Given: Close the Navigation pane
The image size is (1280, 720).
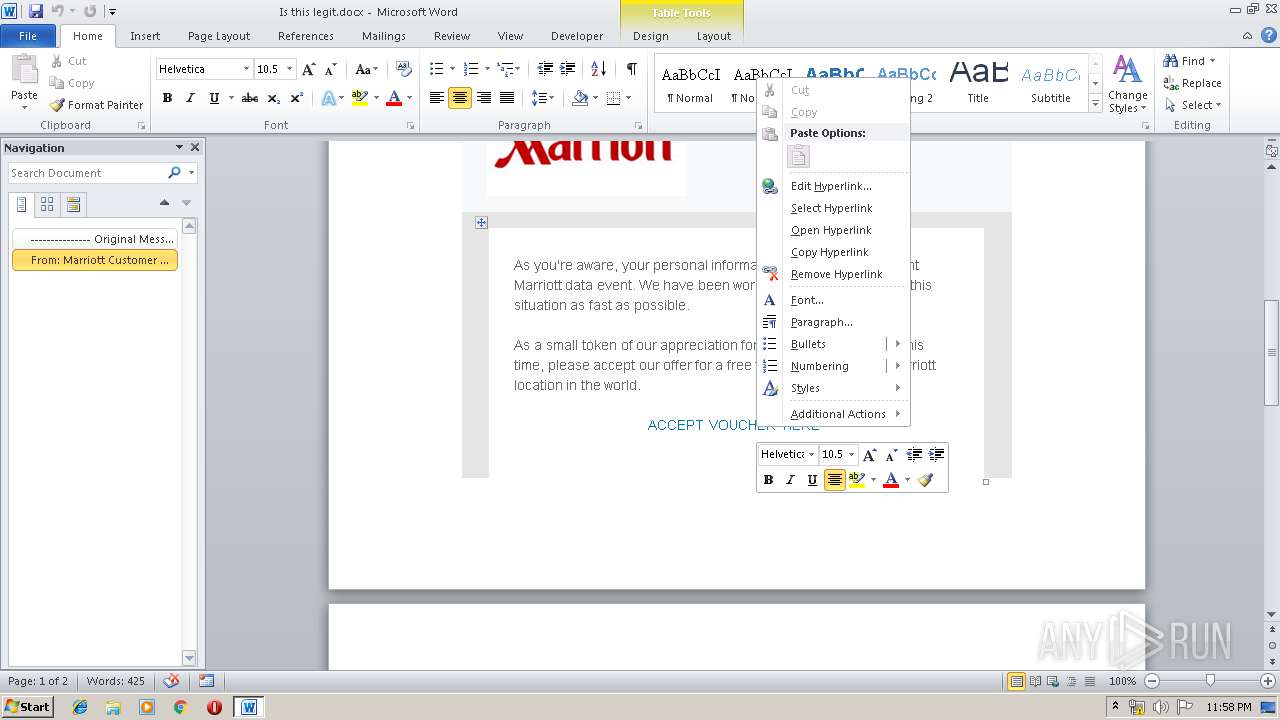Looking at the screenshot, I should coord(195,147).
